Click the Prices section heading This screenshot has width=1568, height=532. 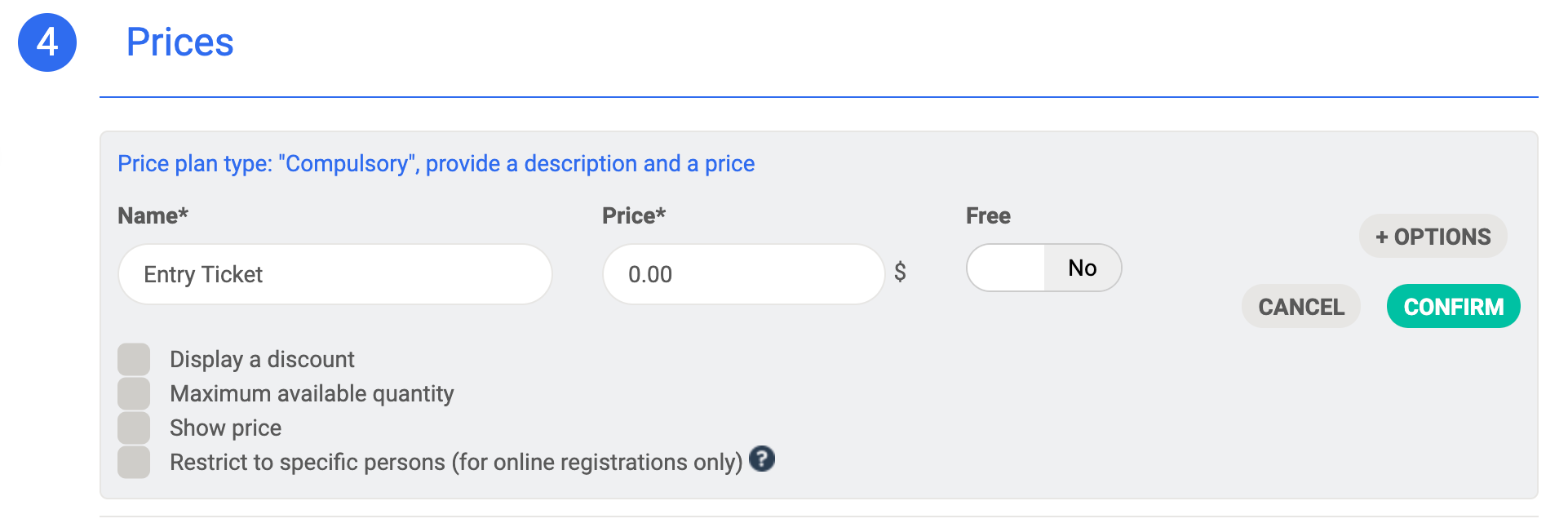(x=179, y=42)
